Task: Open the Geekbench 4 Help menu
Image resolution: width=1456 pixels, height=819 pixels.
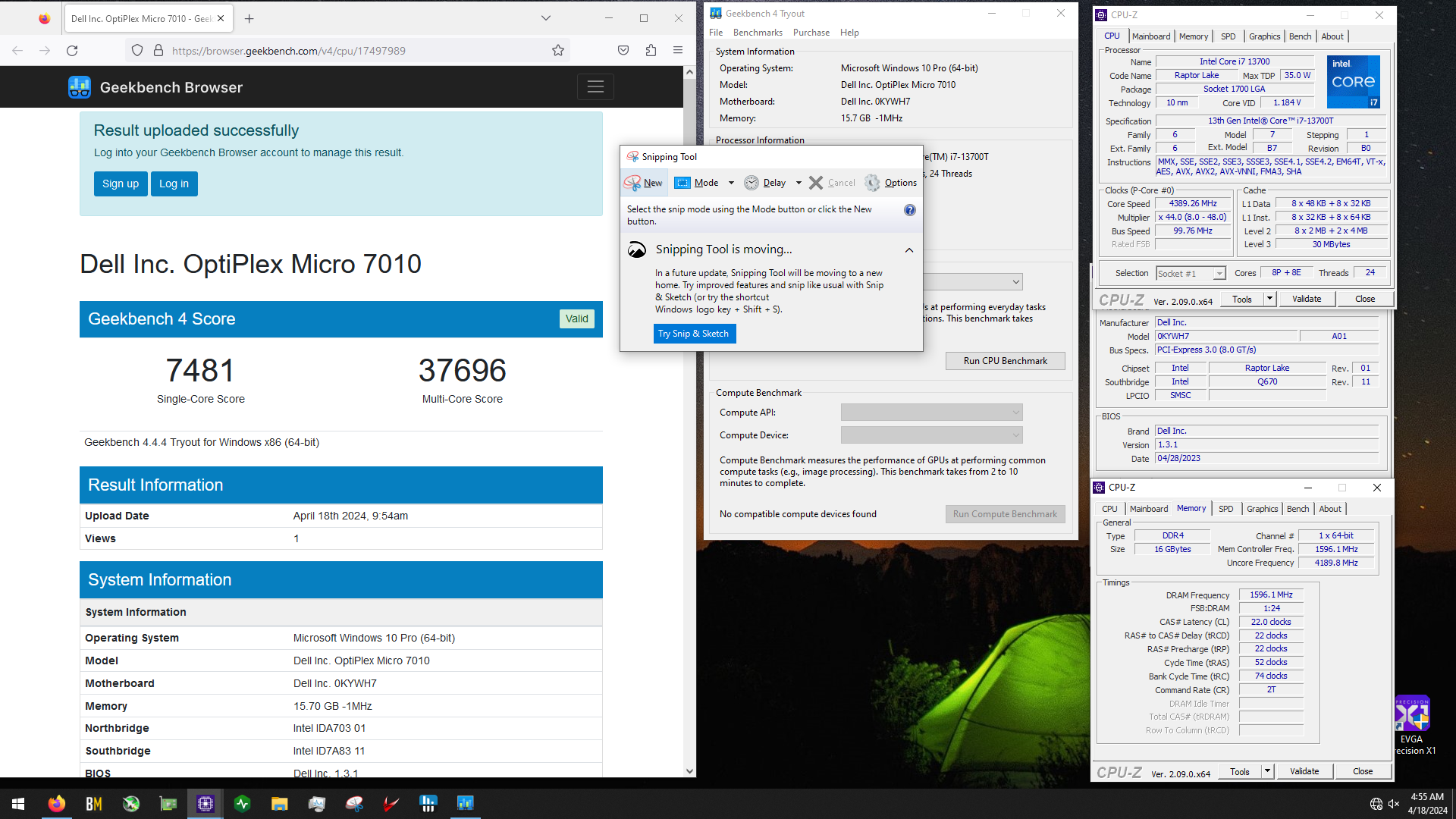Action: pos(849,33)
